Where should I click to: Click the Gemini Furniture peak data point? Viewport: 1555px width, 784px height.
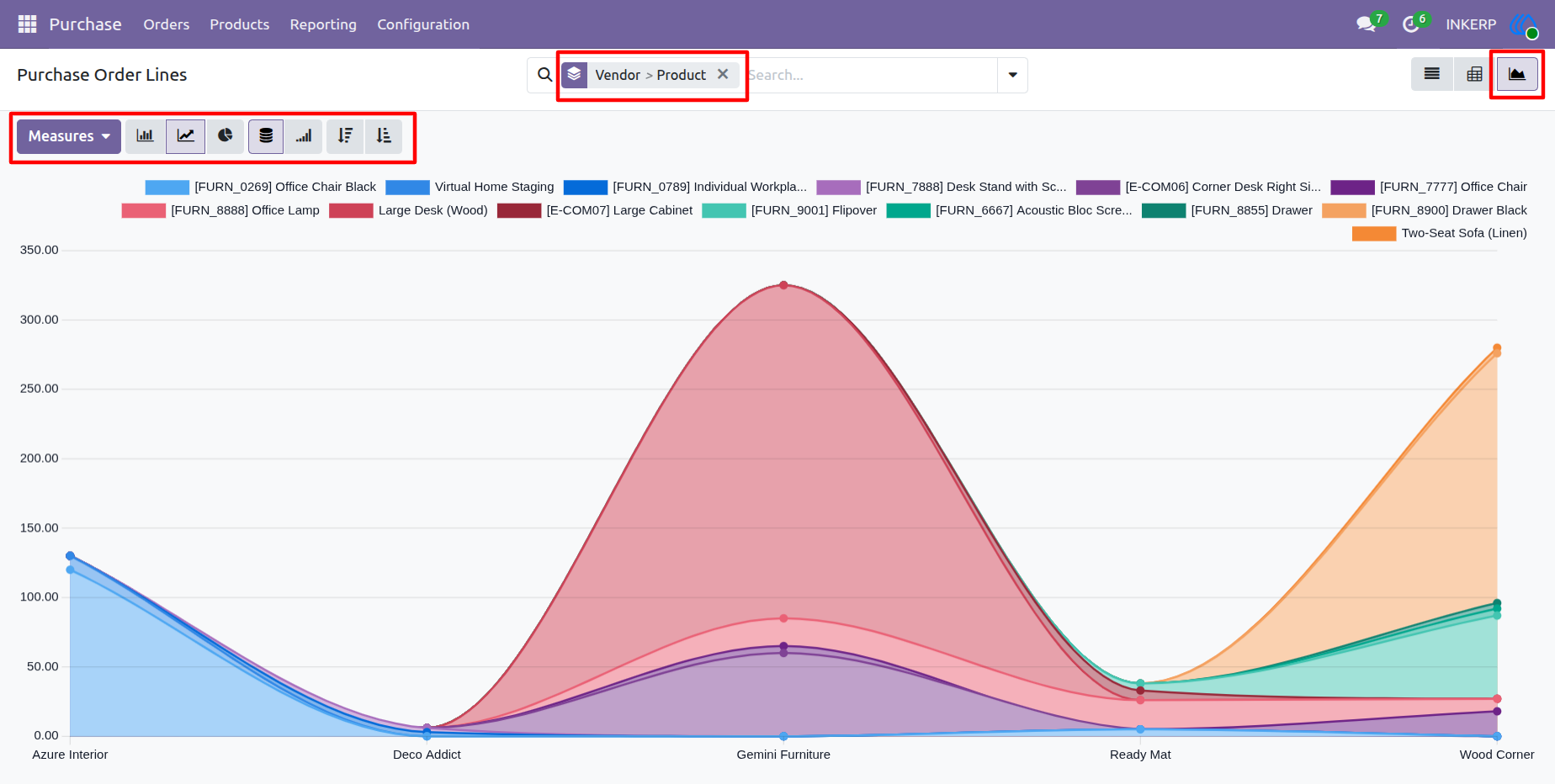click(x=783, y=285)
